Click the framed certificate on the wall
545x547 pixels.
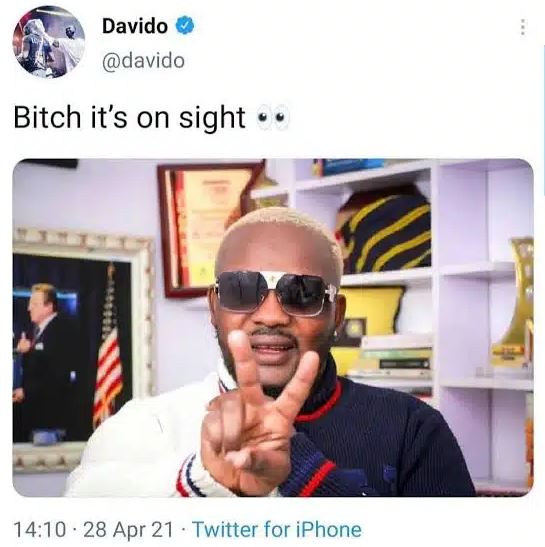click(x=208, y=228)
